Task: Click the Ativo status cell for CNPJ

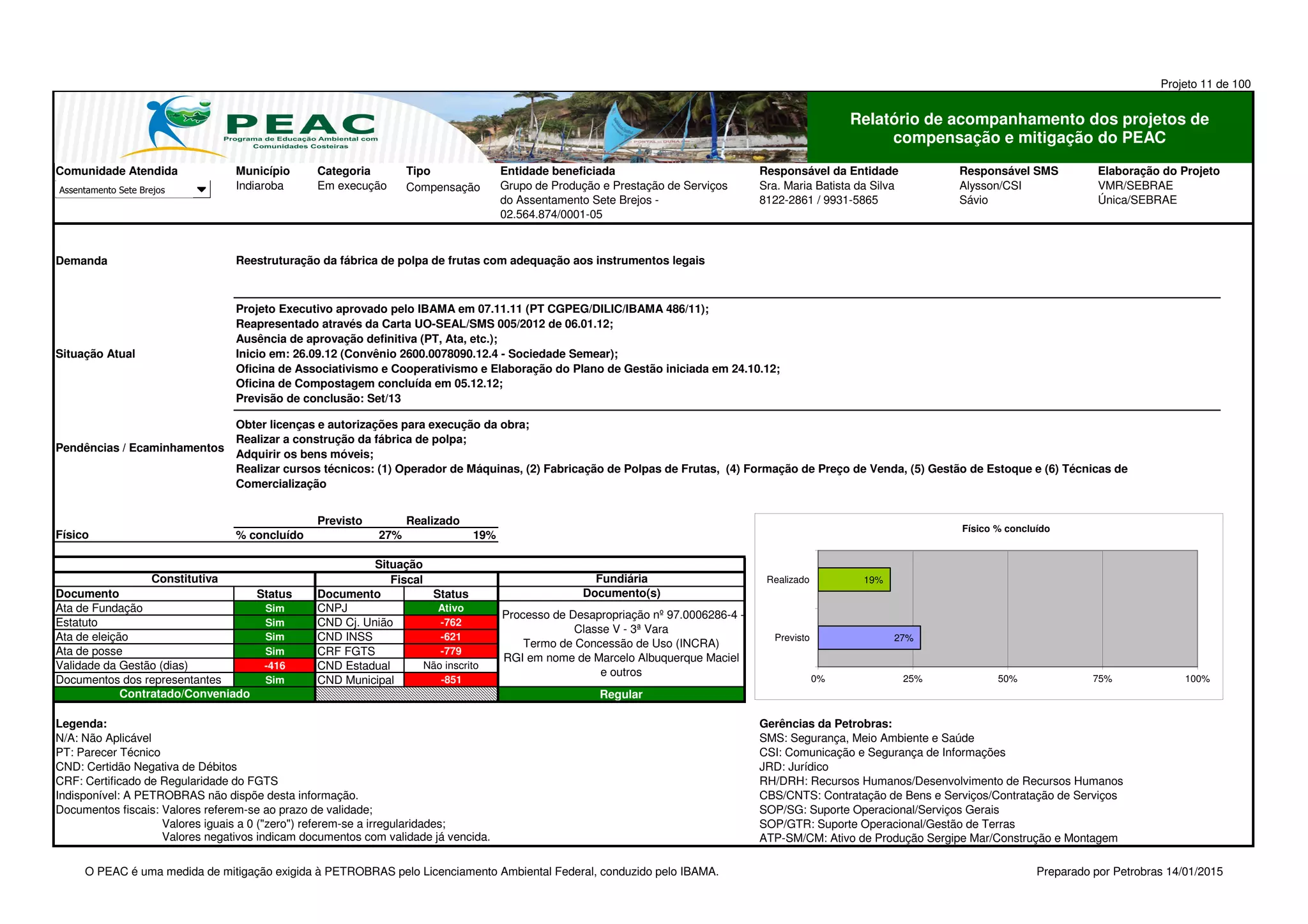Action: coord(450,608)
